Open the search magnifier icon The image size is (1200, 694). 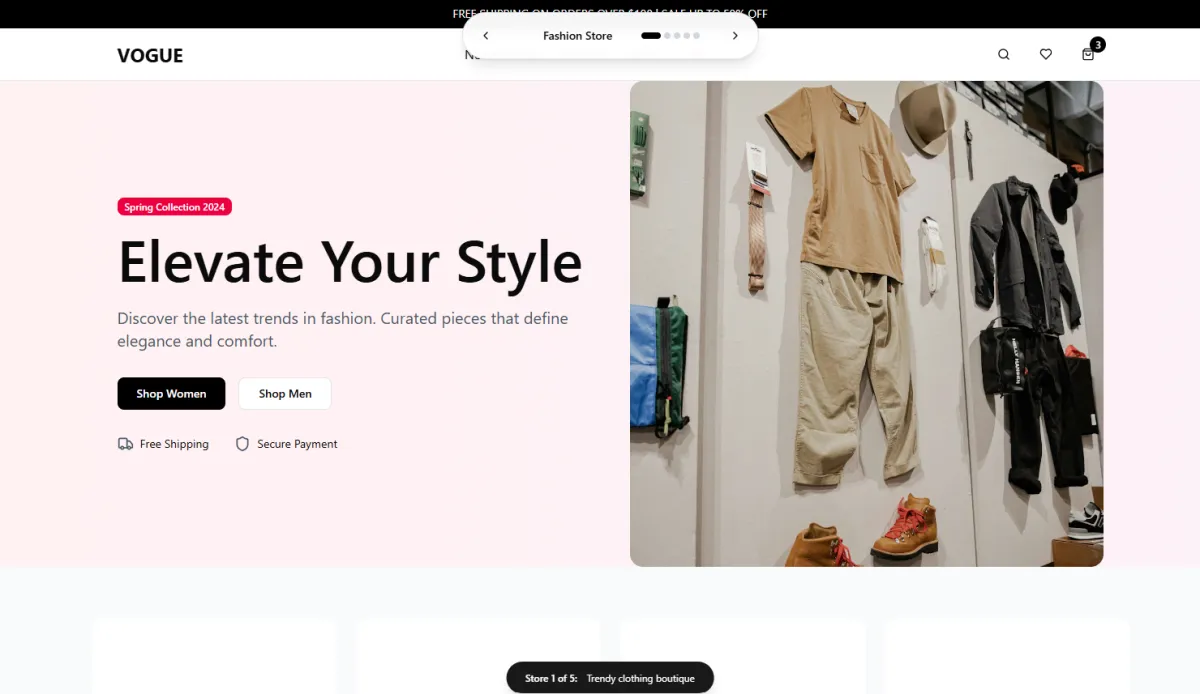point(1004,55)
